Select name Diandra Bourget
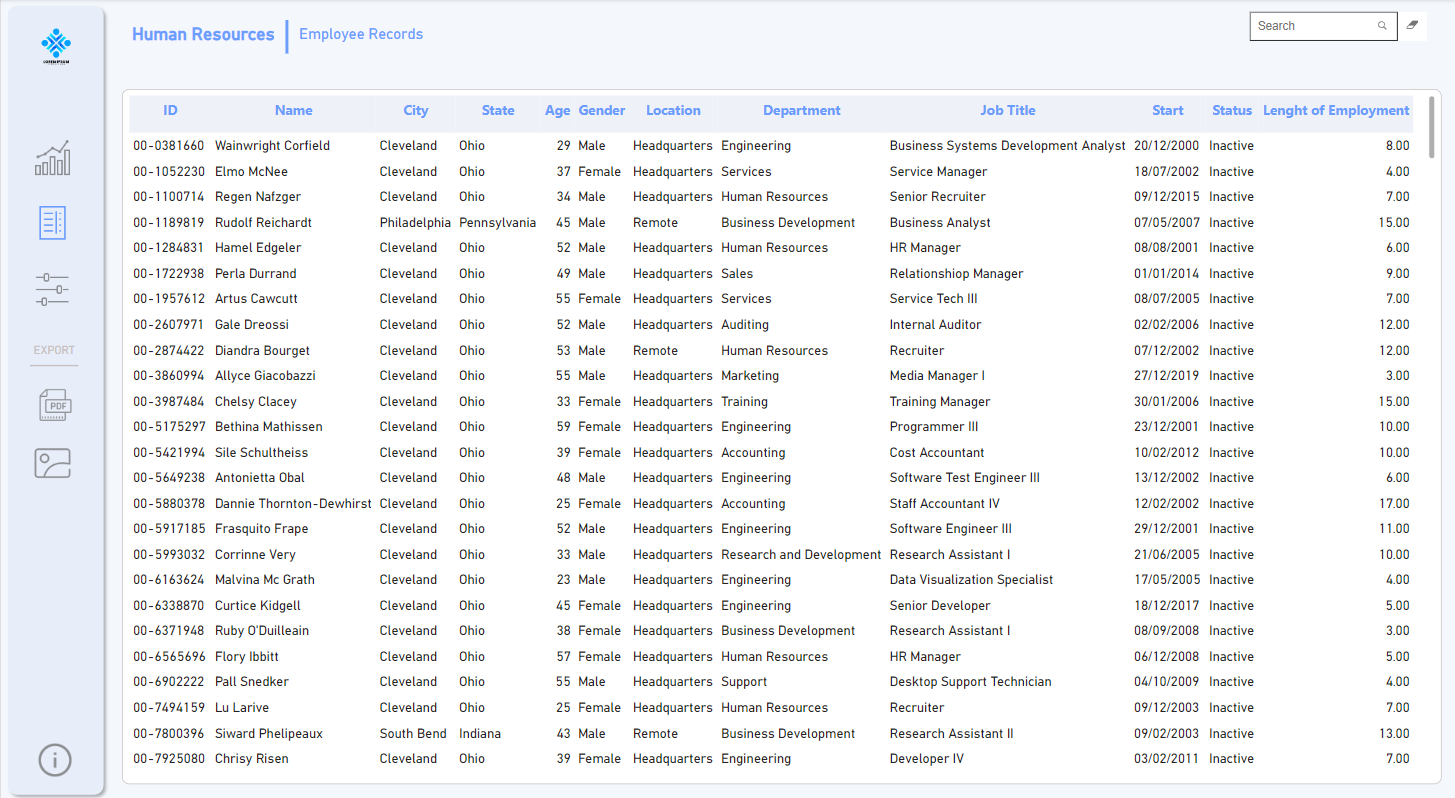The width and height of the screenshot is (1455, 798). 262,351
